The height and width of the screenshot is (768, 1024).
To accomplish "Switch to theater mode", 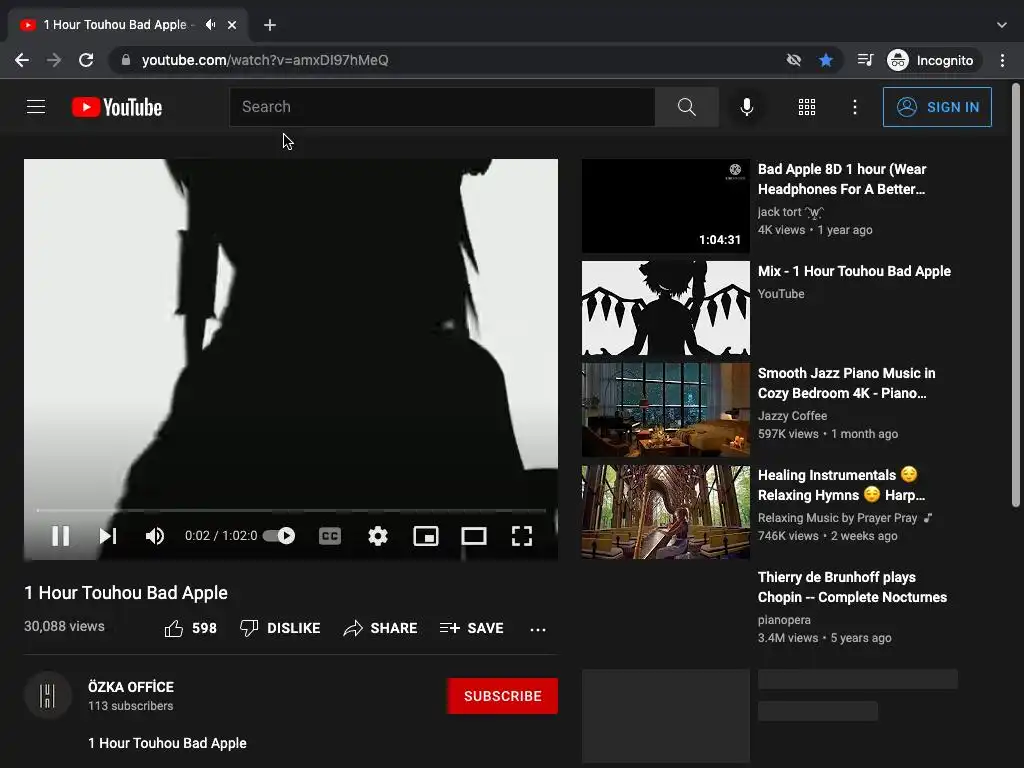I will [473, 536].
